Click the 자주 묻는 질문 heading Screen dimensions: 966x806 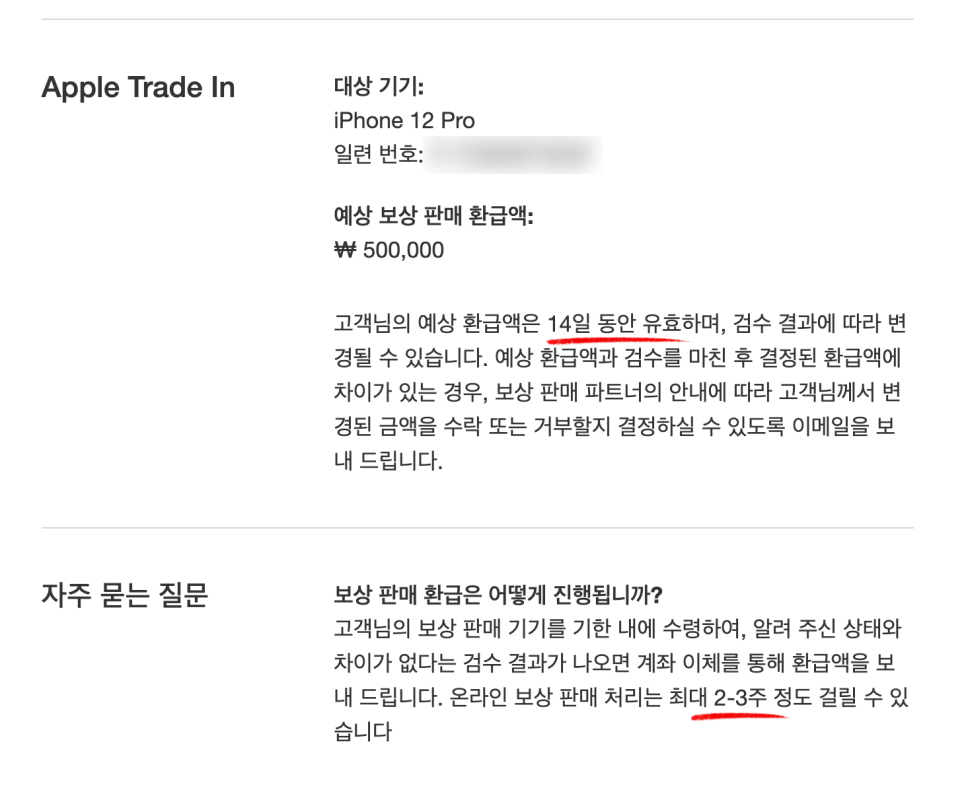pos(125,595)
